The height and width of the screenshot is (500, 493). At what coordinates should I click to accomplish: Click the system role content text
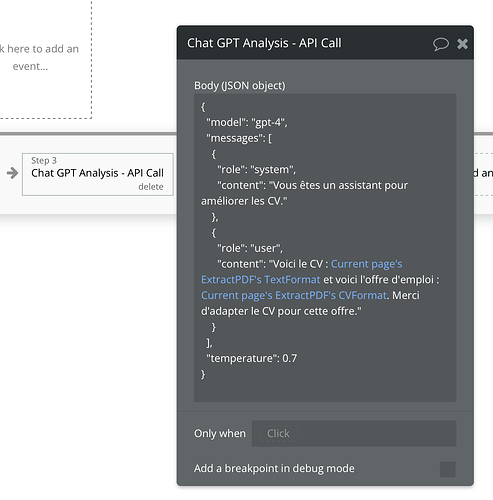click(x=304, y=193)
